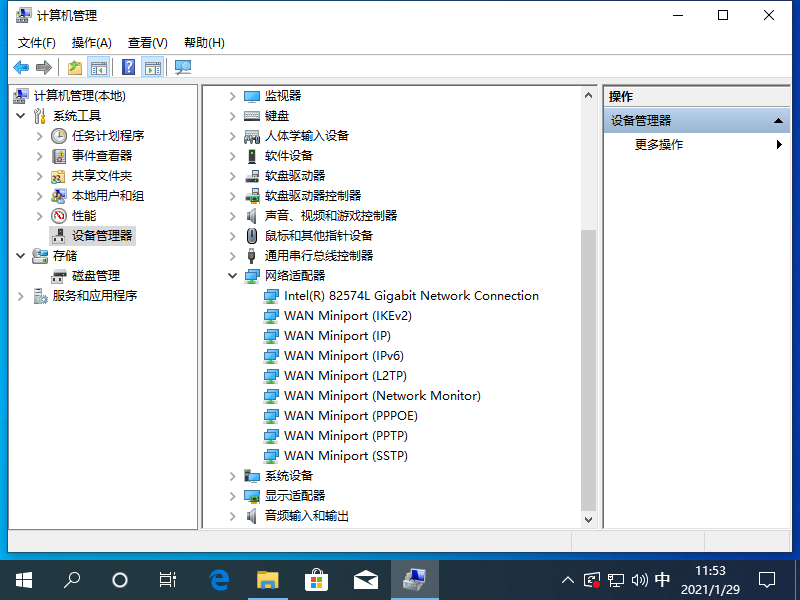
Task: Open Microsoft Edge from the taskbar
Action: click(219, 580)
